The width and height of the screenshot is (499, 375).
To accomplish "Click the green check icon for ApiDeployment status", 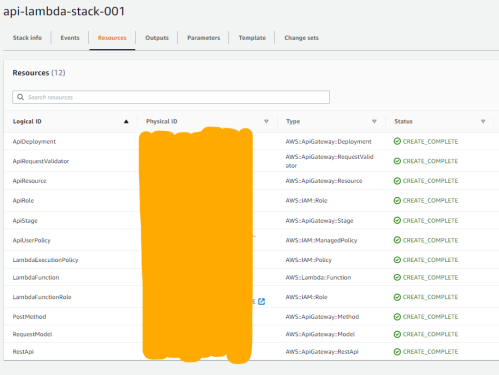I will (397, 141).
